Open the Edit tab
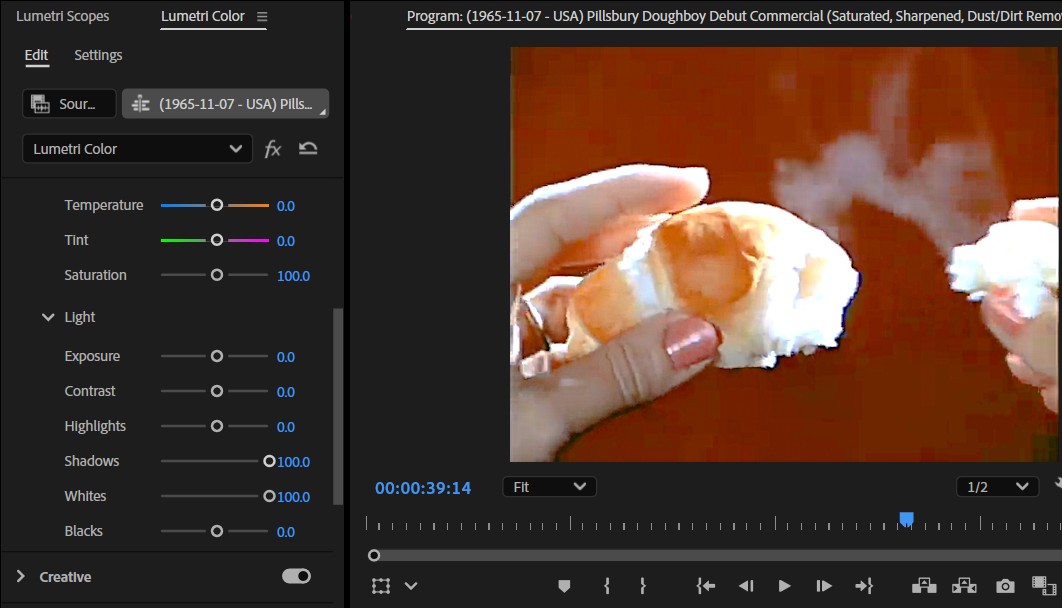This screenshot has width=1062, height=608. pyautogui.click(x=37, y=55)
